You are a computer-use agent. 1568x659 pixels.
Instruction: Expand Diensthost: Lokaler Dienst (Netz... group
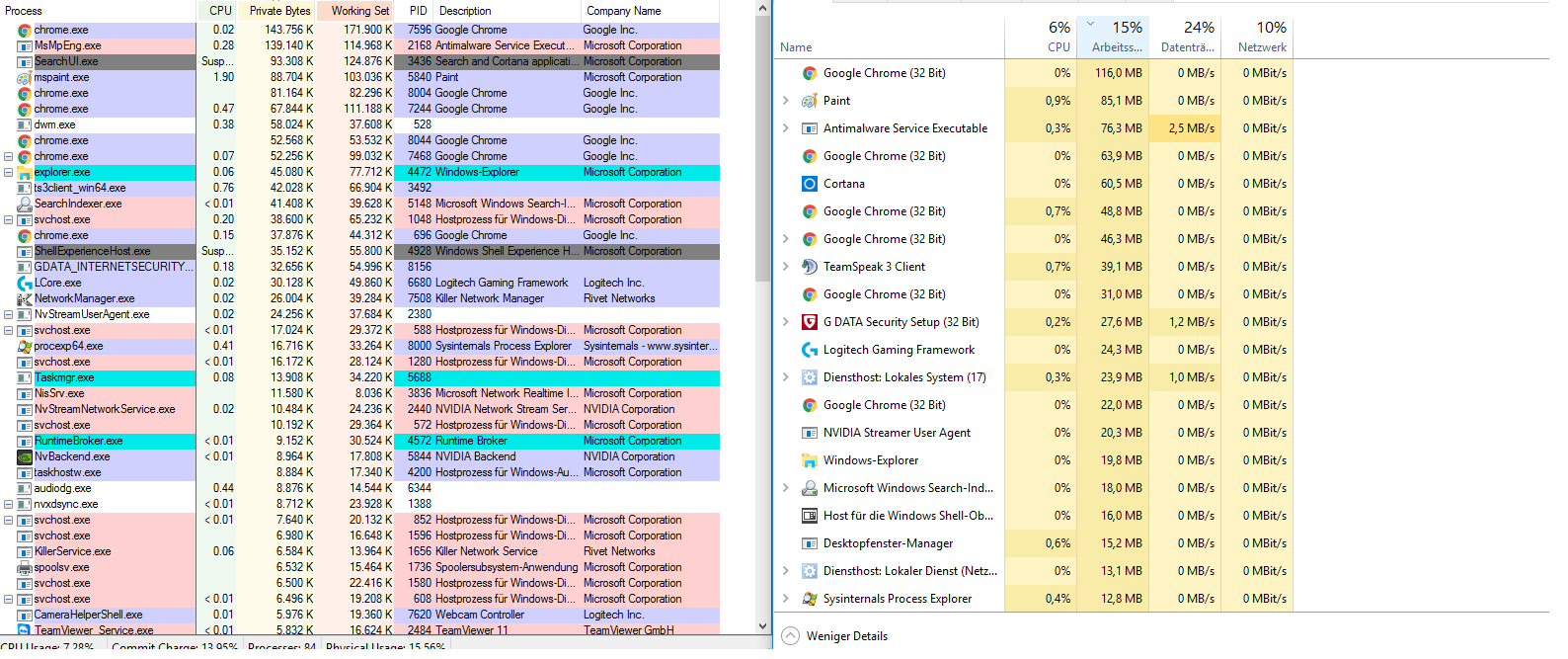pos(786,571)
